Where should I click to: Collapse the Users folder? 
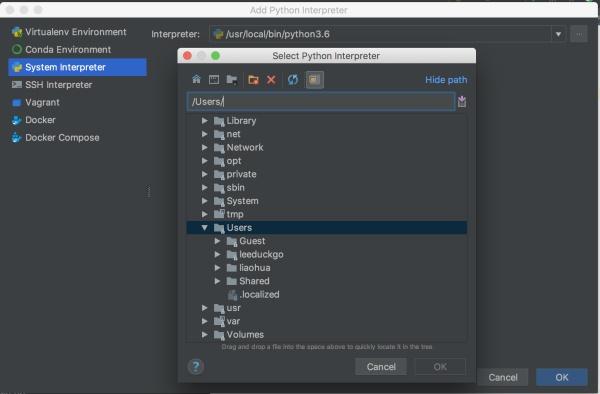tap(205, 228)
